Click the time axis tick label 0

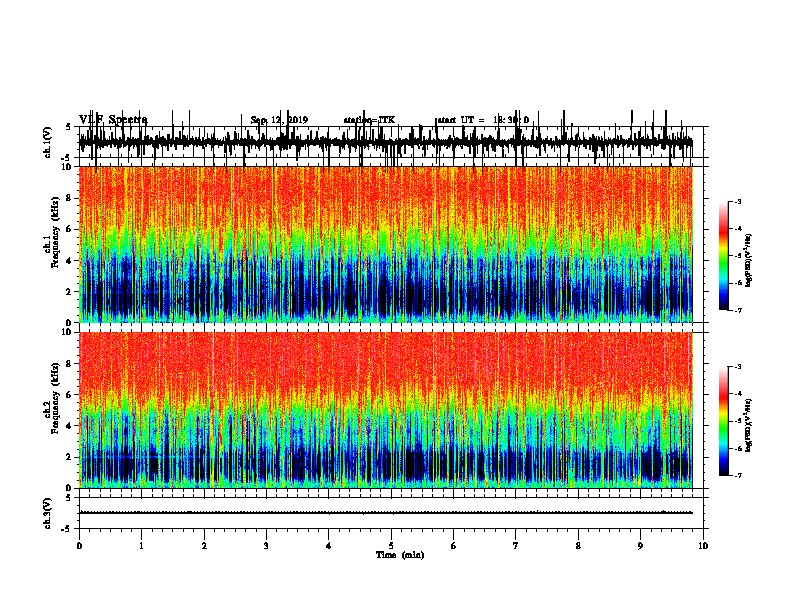point(79,546)
